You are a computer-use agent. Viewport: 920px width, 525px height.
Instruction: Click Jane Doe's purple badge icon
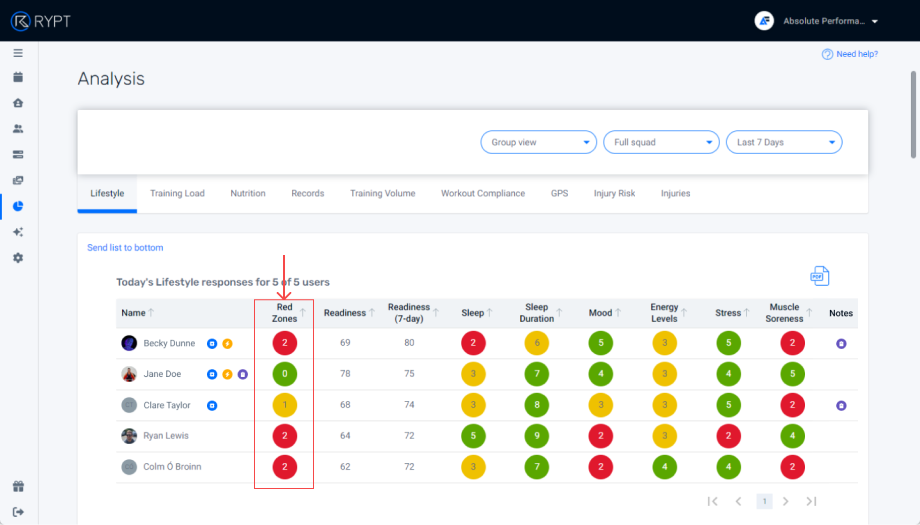pos(242,374)
